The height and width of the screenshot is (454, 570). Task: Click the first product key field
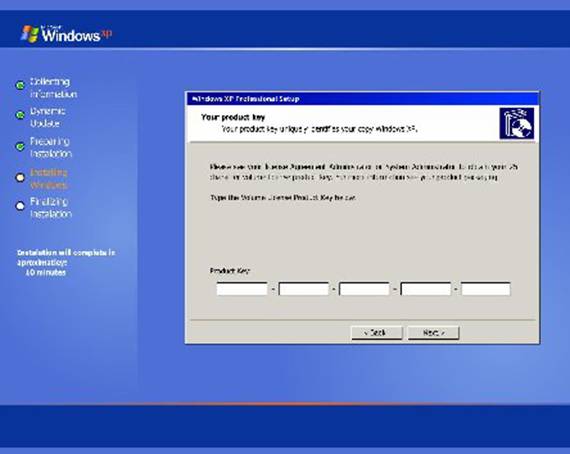point(242,289)
